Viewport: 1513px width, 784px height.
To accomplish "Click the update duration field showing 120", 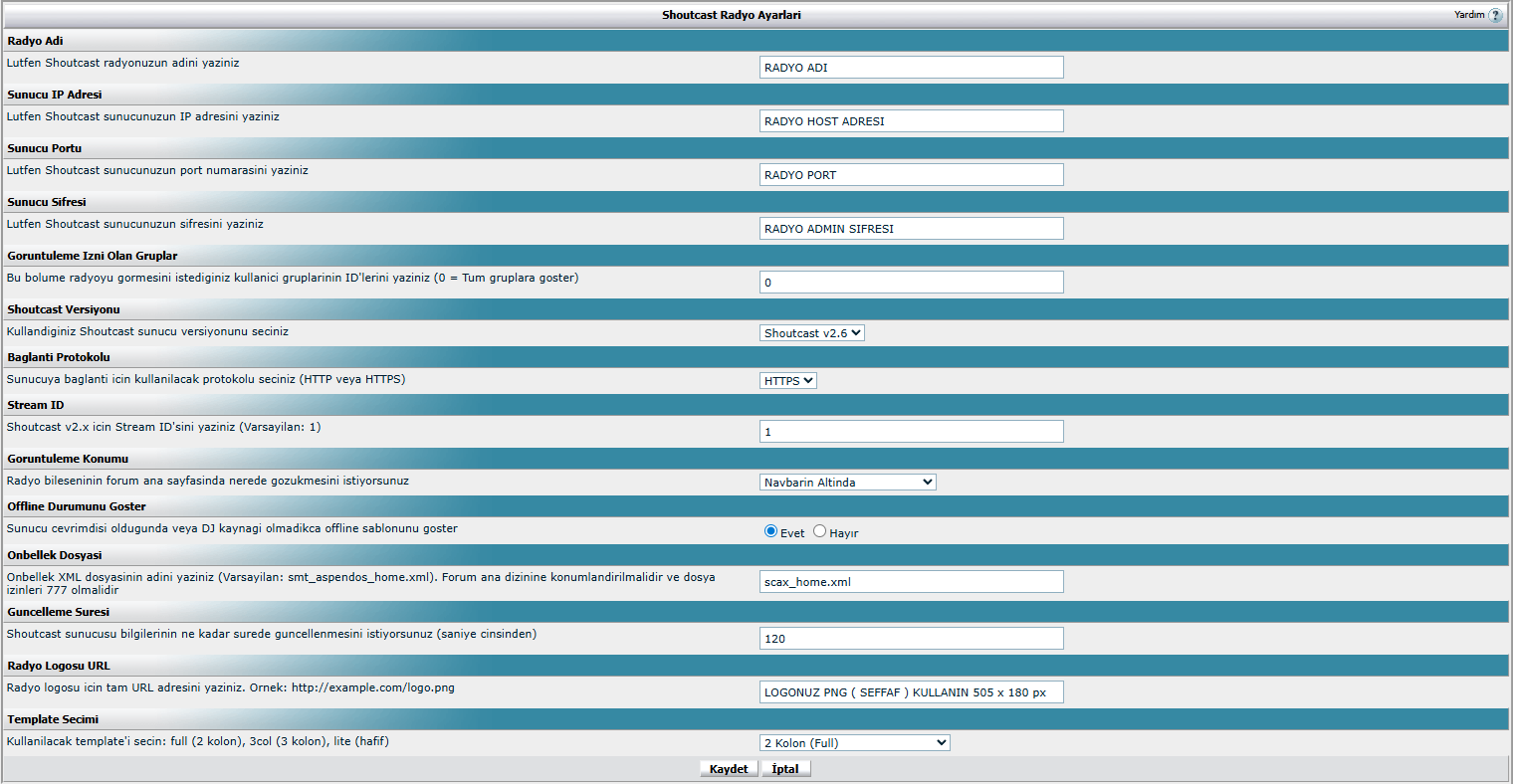I will pos(911,639).
